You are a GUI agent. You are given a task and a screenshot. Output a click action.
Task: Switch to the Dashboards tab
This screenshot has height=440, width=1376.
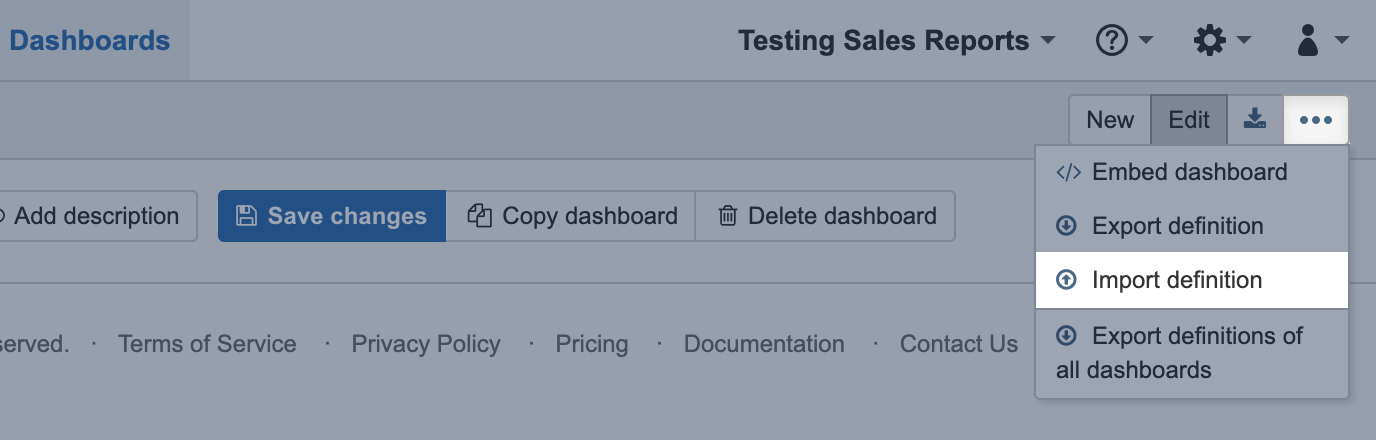click(x=90, y=41)
